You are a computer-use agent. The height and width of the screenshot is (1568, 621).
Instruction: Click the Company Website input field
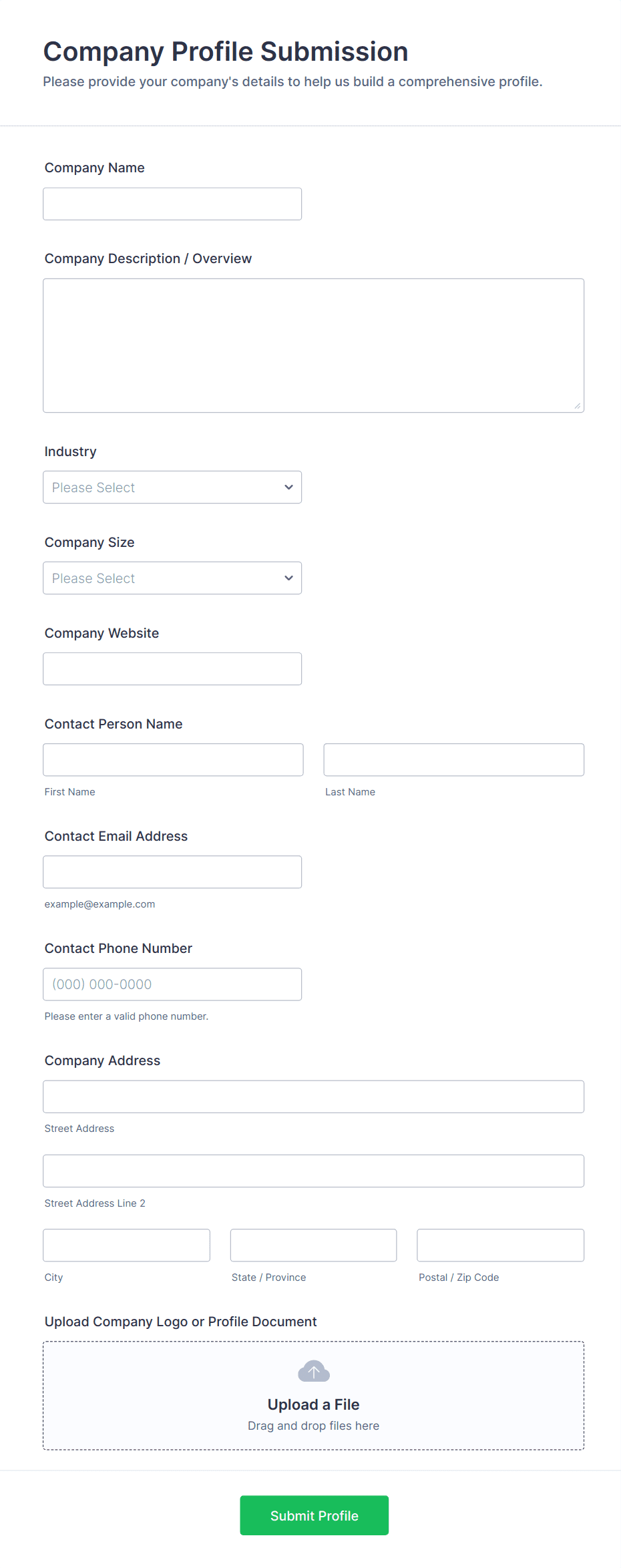click(x=172, y=668)
